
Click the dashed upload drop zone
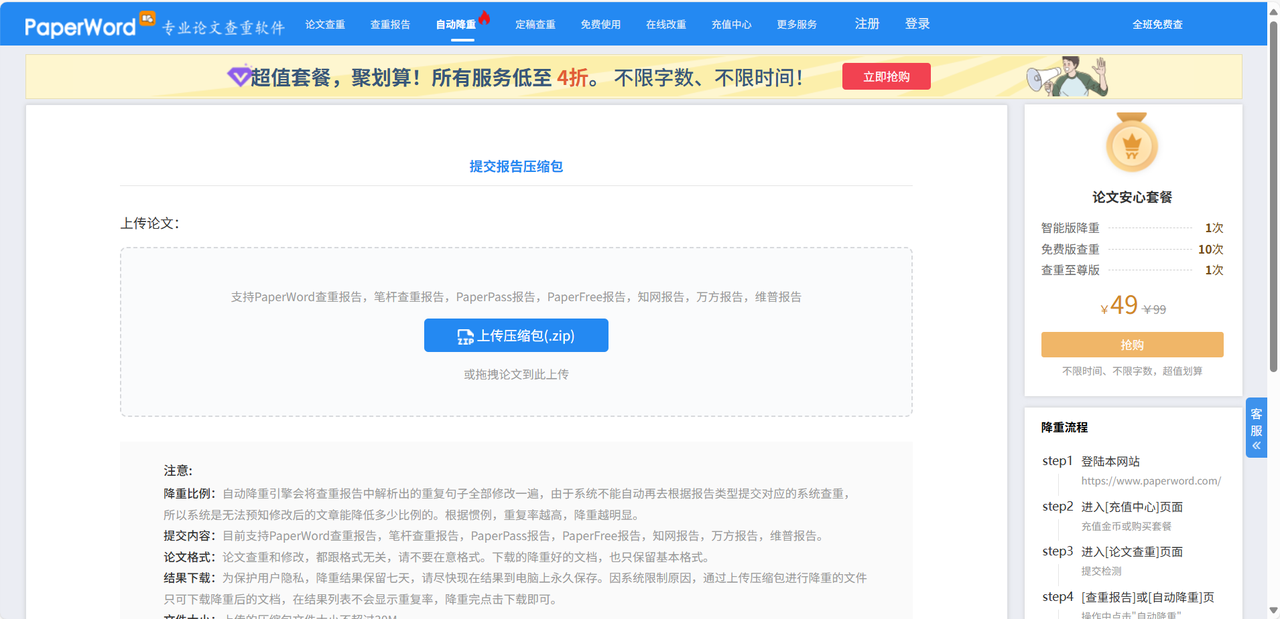[x=516, y=332]
